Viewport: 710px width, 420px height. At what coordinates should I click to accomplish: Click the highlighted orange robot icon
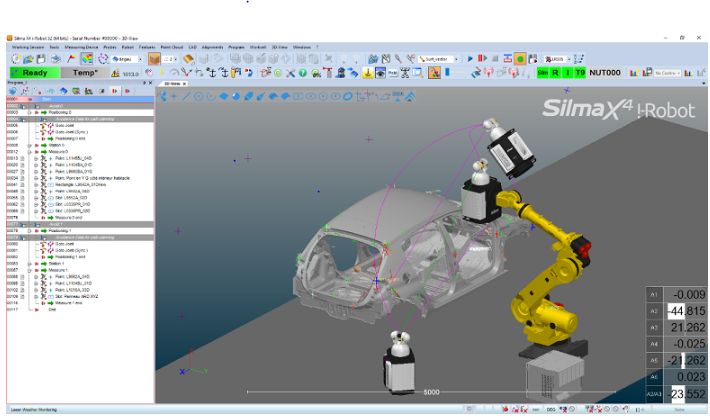[x=434, y=72]
